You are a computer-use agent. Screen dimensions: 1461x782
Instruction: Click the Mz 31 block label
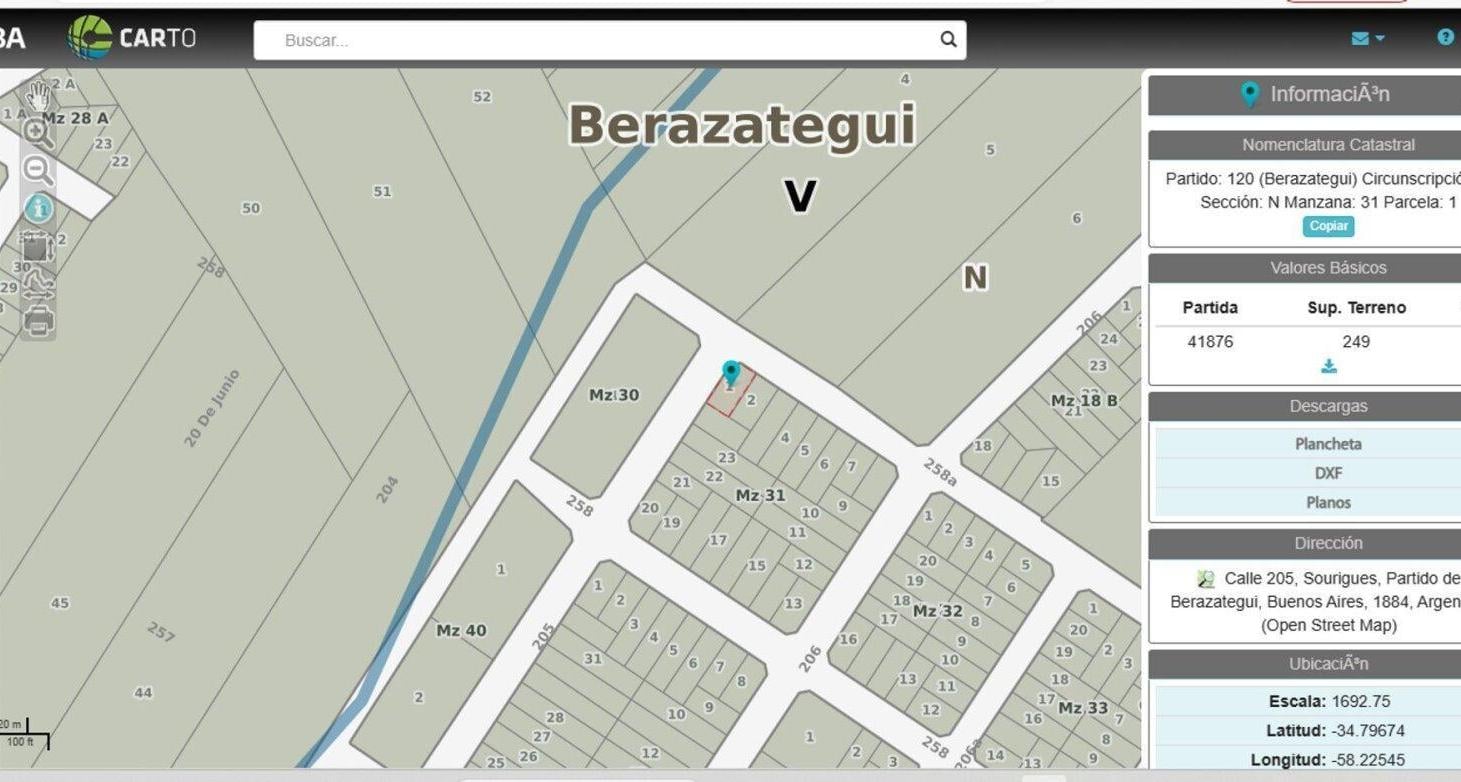click(760, 495)
